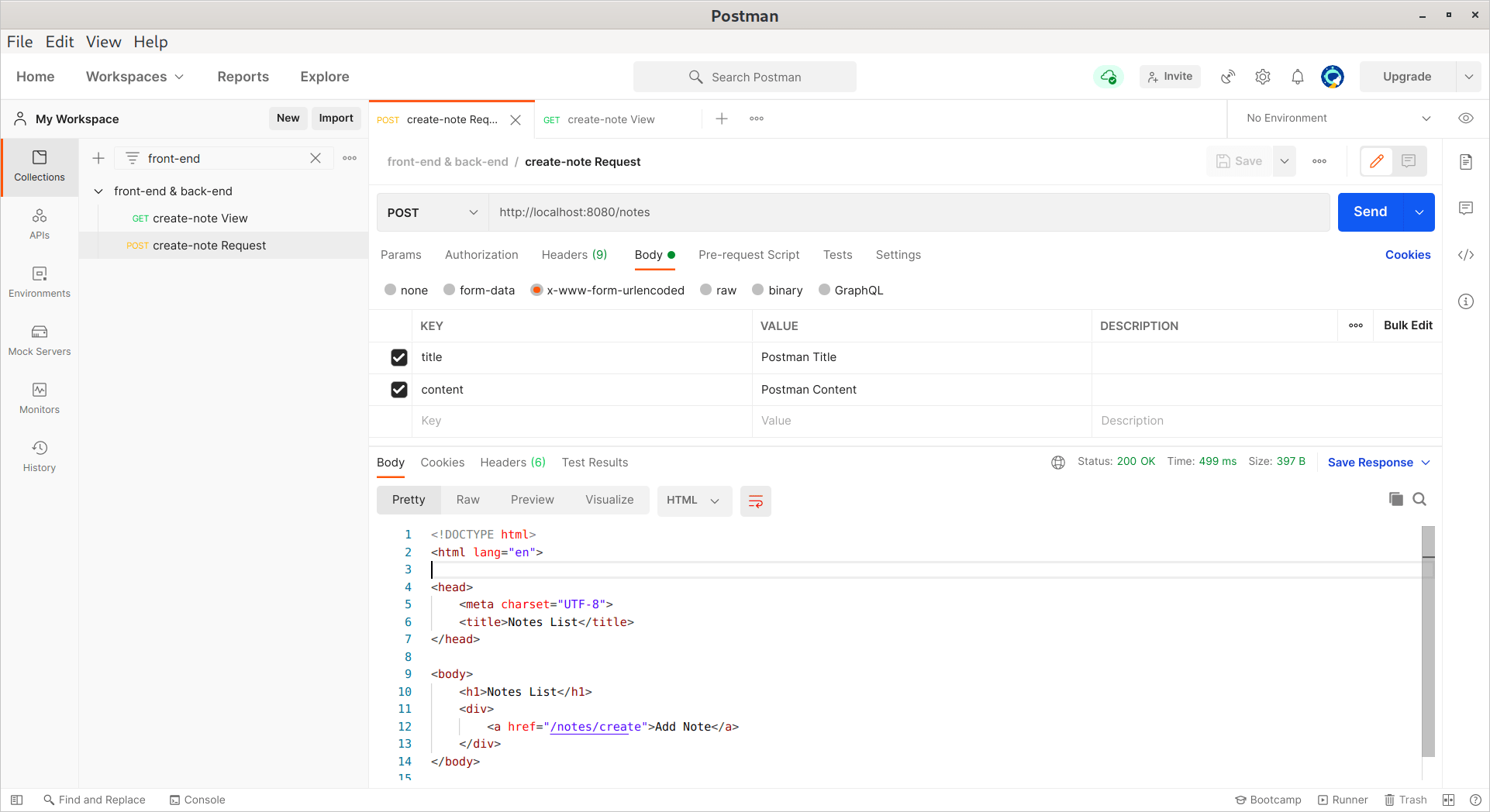Screen dimensions: 1490x812
Task: Click Bulk Edit
Action: point(1408,325)
